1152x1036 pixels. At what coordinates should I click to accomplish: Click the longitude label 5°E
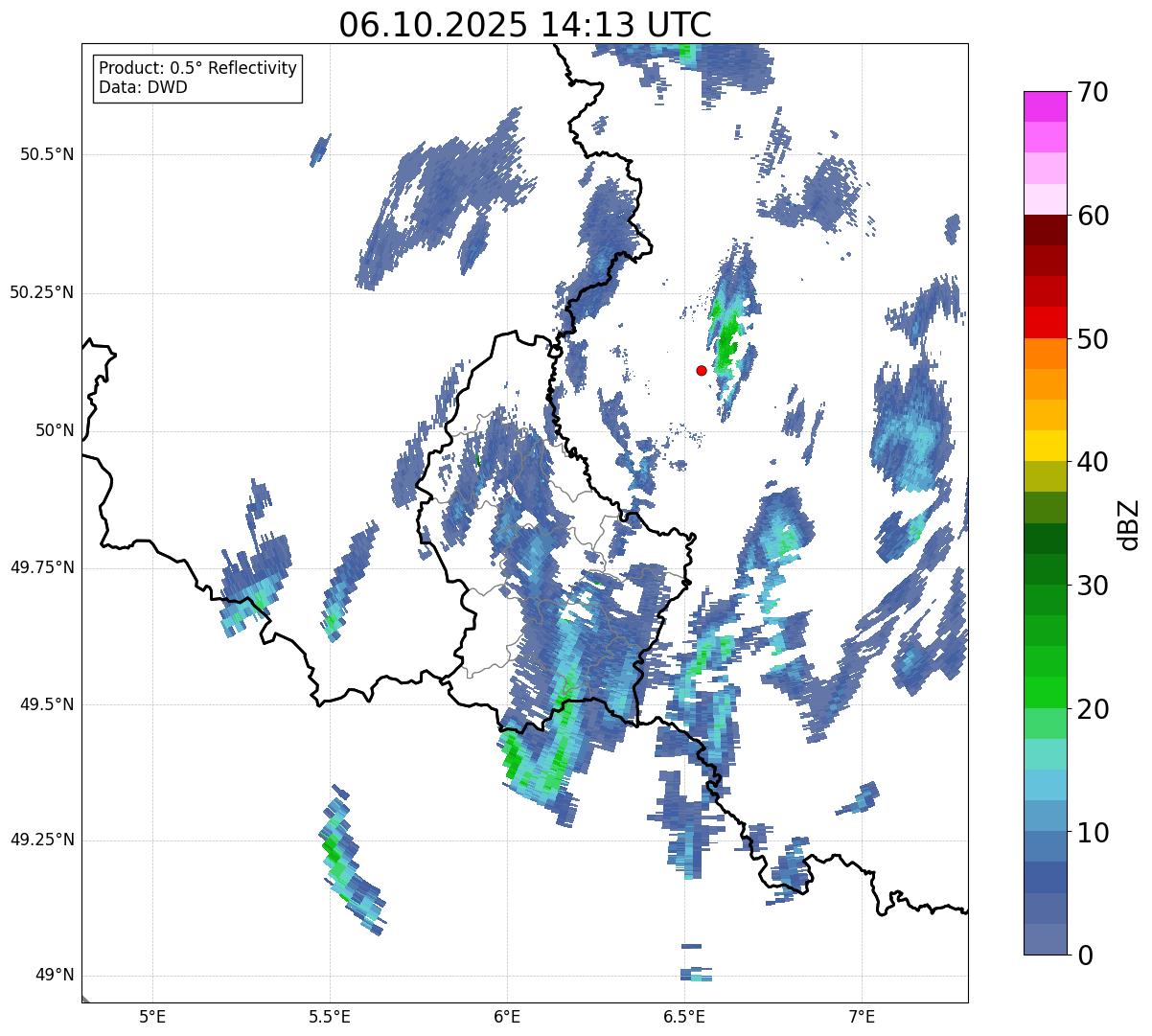point(152,1016)
